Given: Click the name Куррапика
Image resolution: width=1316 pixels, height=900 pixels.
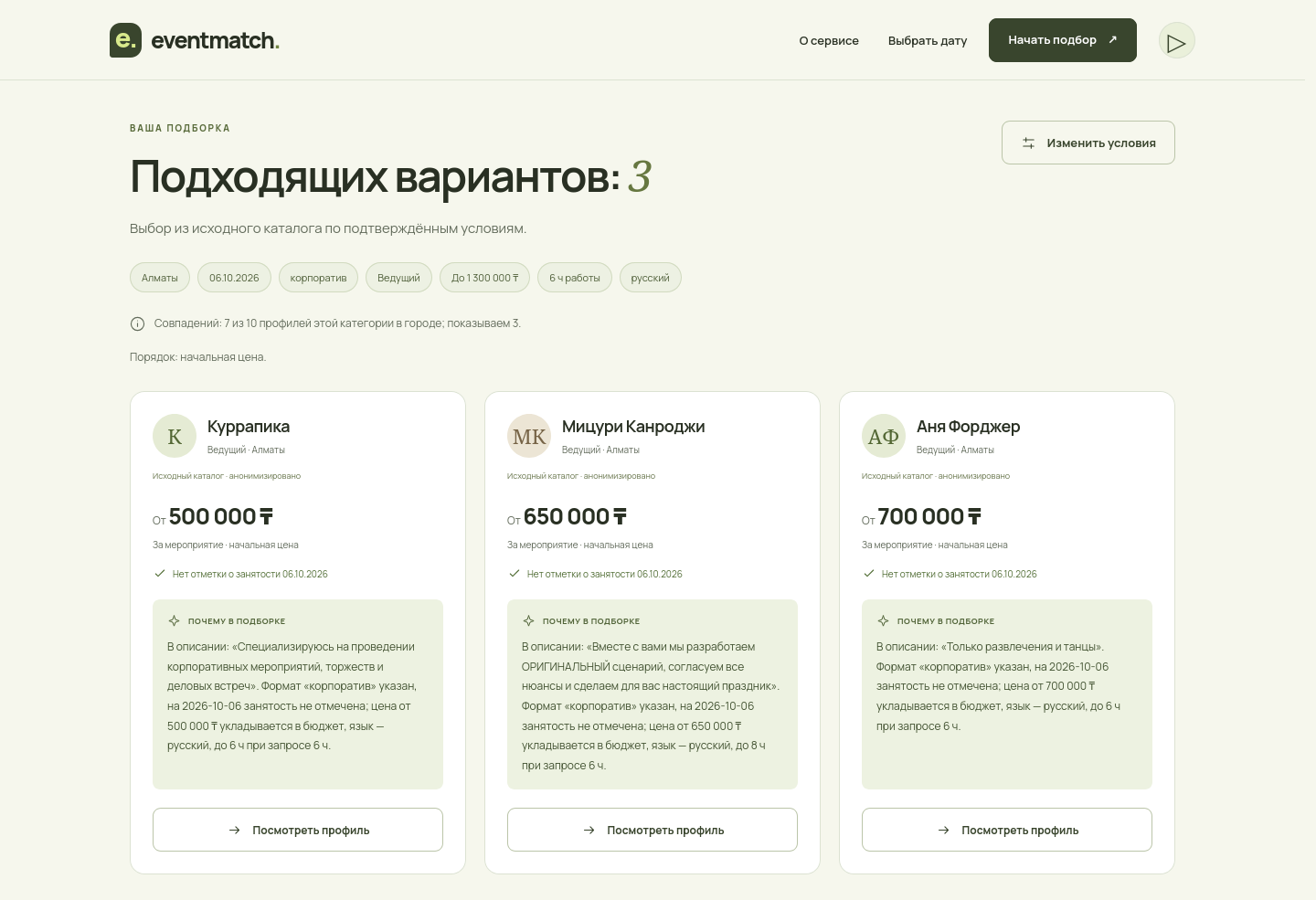Looking at the screenshot, I should pyautogui.click(x=249, y=427).
